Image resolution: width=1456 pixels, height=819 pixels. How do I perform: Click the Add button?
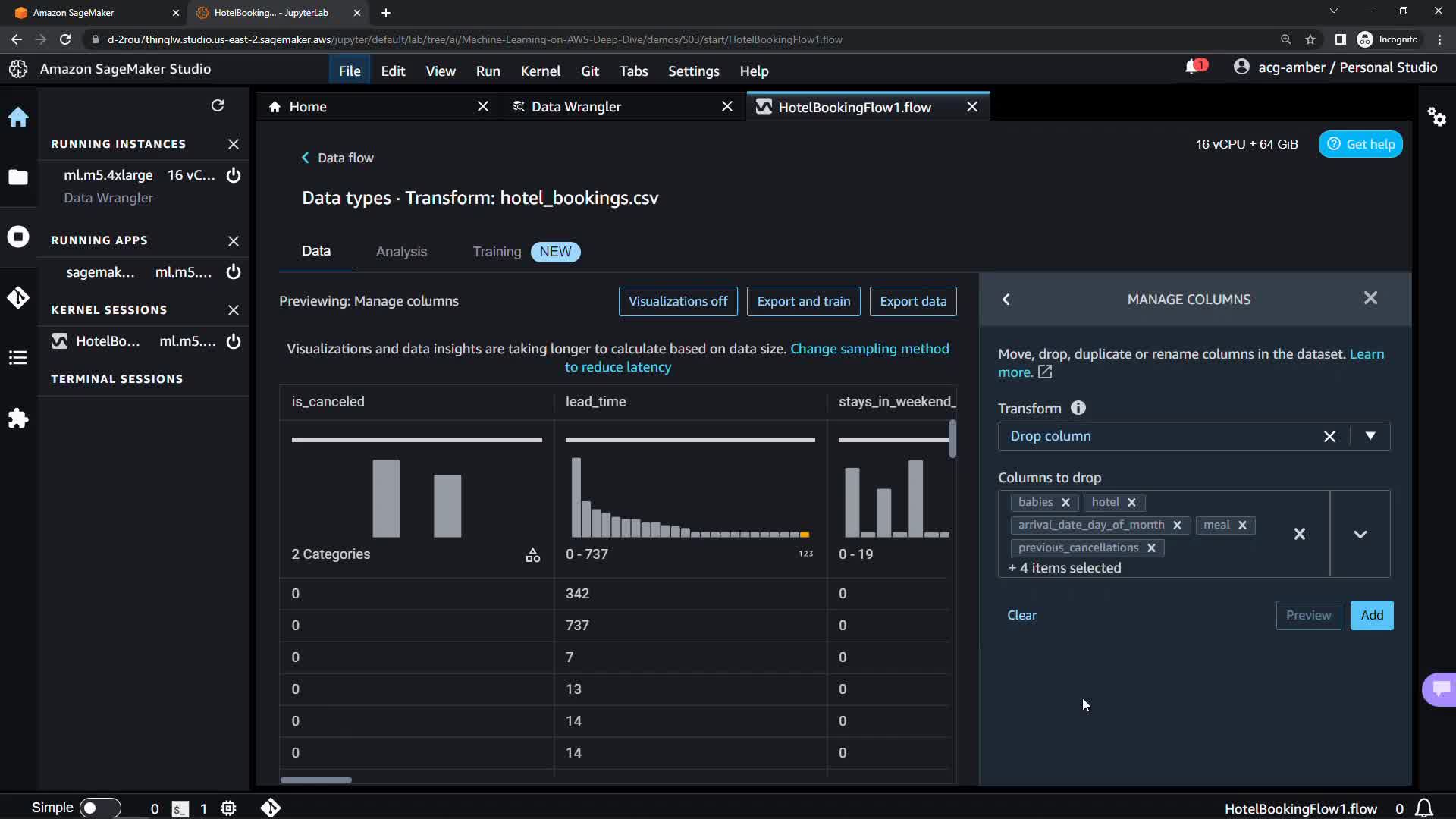1371,615
